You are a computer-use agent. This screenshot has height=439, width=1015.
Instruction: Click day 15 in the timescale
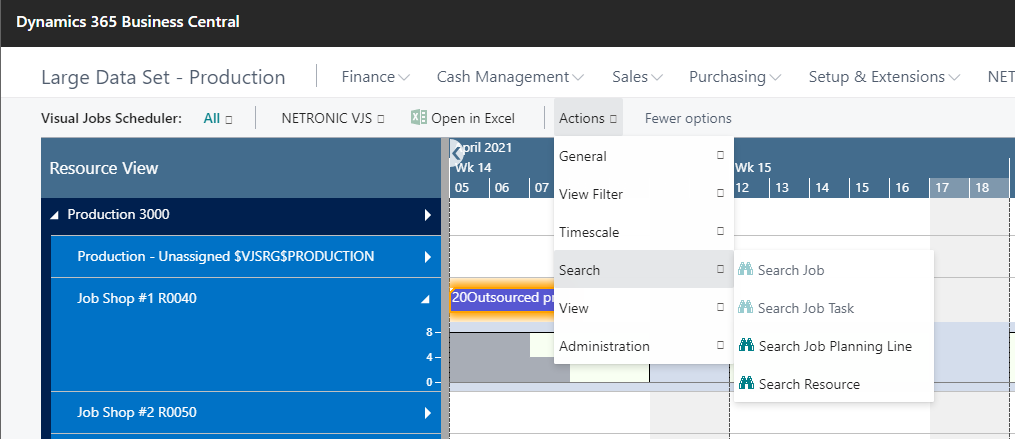[862, 188]
